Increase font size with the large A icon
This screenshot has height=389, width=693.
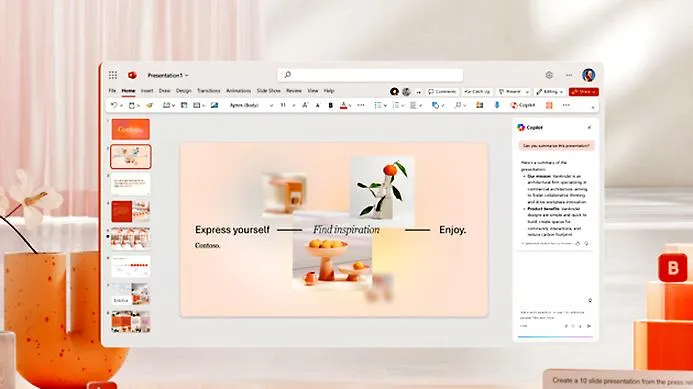coord(305,105)
